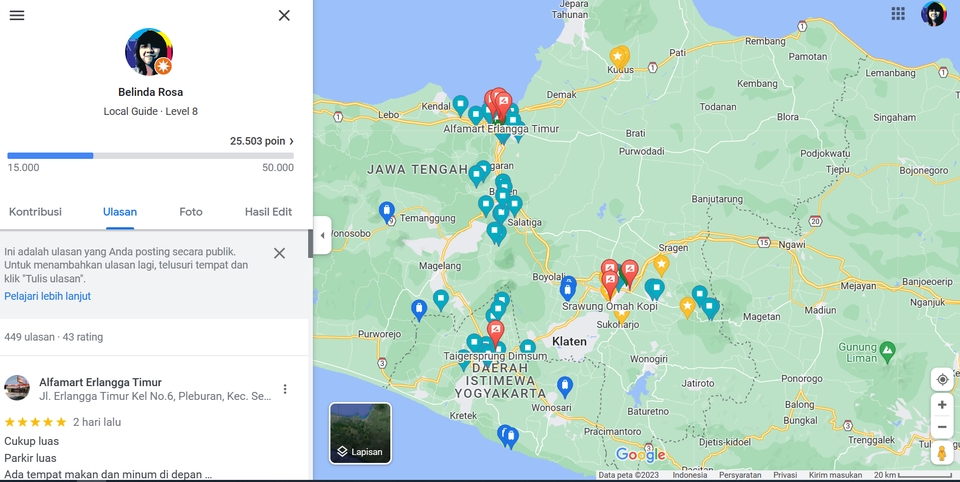Zoom in on the map

tap(942, 405)
